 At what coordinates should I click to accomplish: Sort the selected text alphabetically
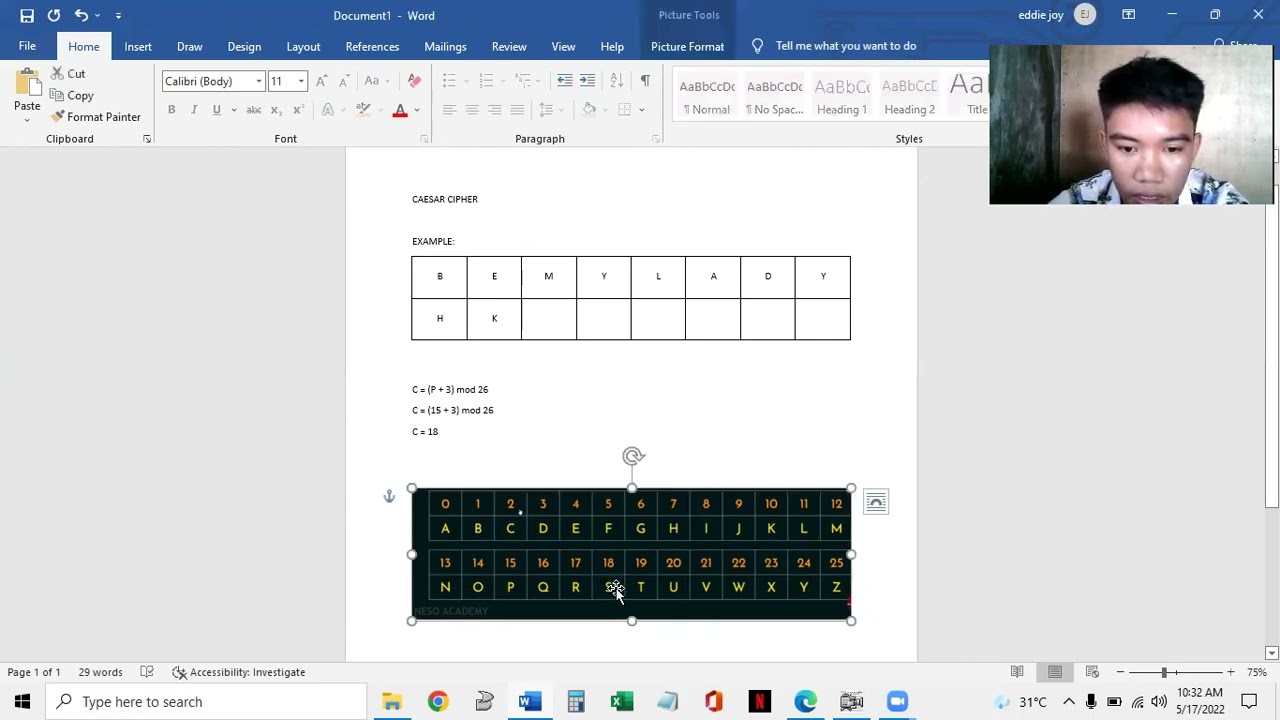pyautogui.click(x=617, y=81)
